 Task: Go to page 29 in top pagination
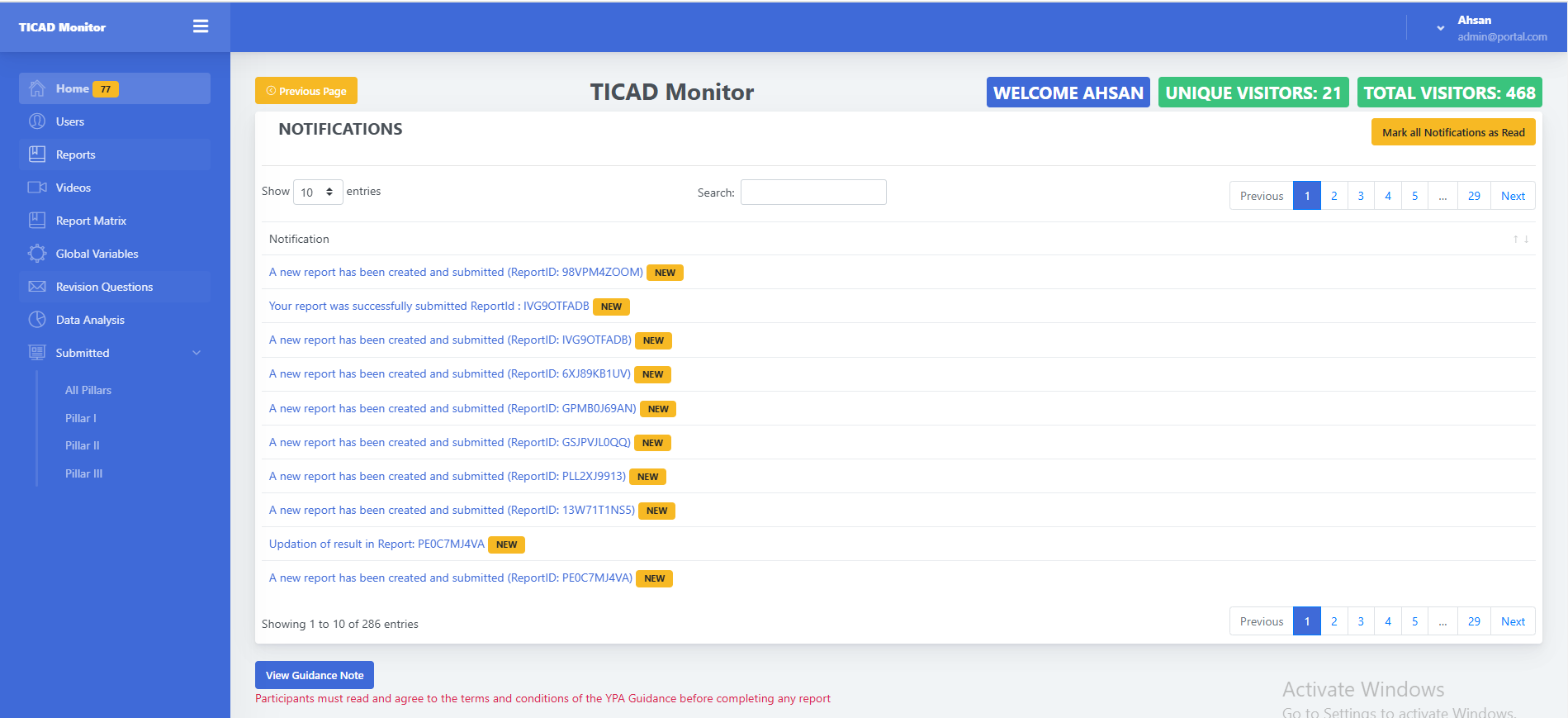point(1473,196)
